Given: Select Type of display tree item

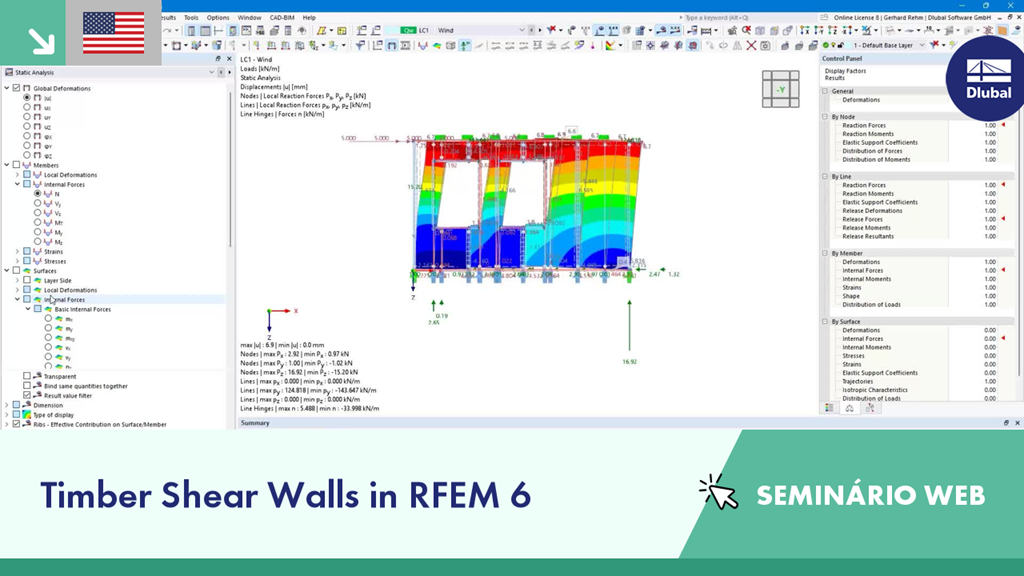Looking at the screenshot, I should click(54, 415).
